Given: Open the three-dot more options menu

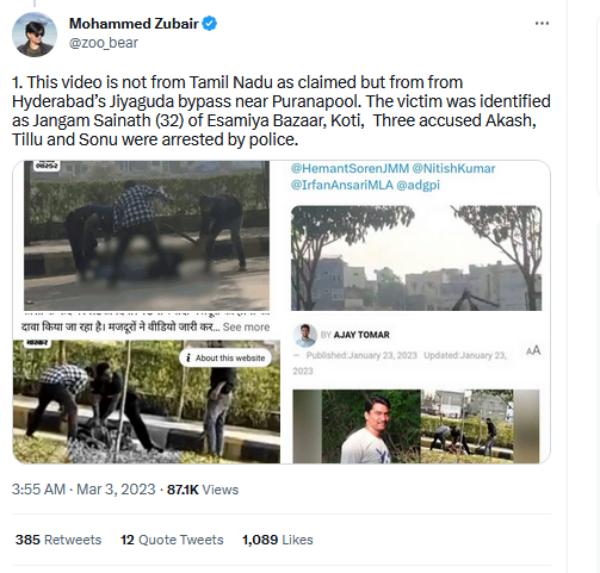Looking at the screenshot, I should click(x=542, y=23).
